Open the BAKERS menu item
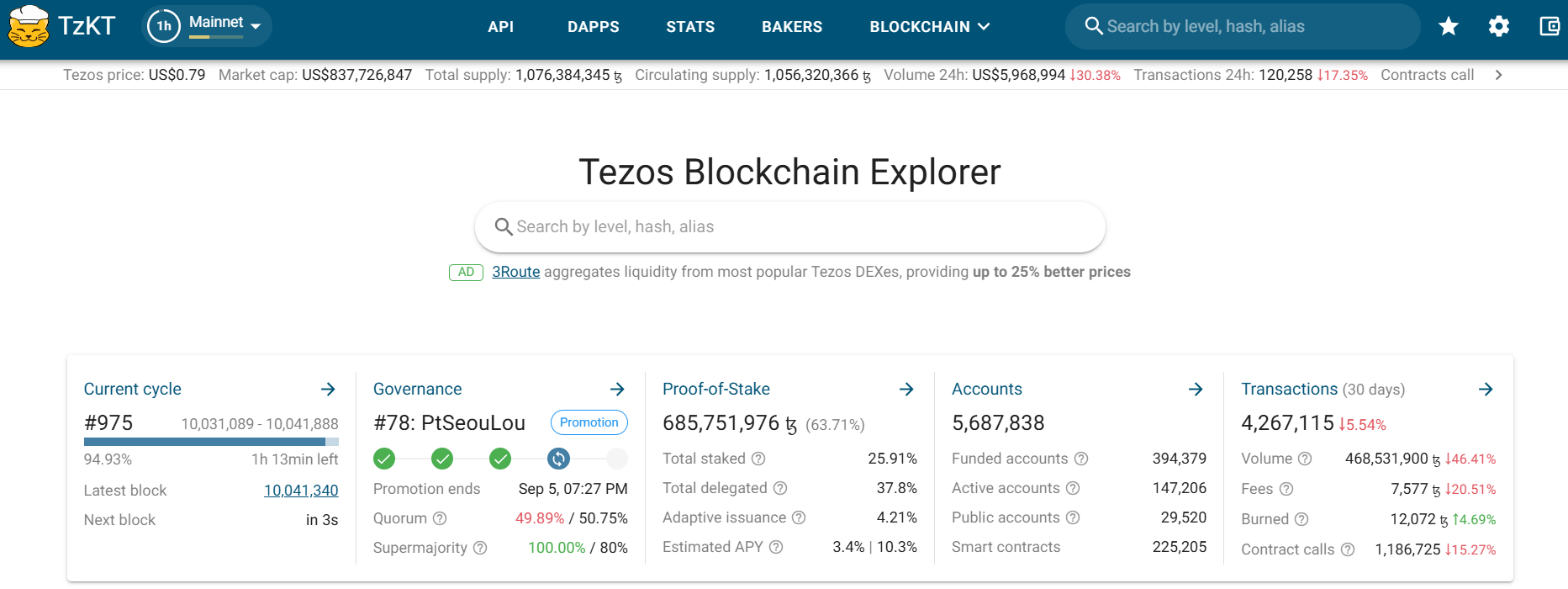Viewport: 1568px width, 589px height. [792, 27]
